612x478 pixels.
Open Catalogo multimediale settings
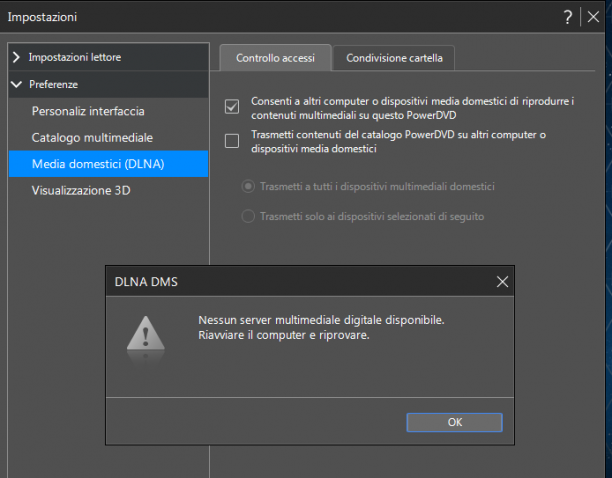point(108,137)
